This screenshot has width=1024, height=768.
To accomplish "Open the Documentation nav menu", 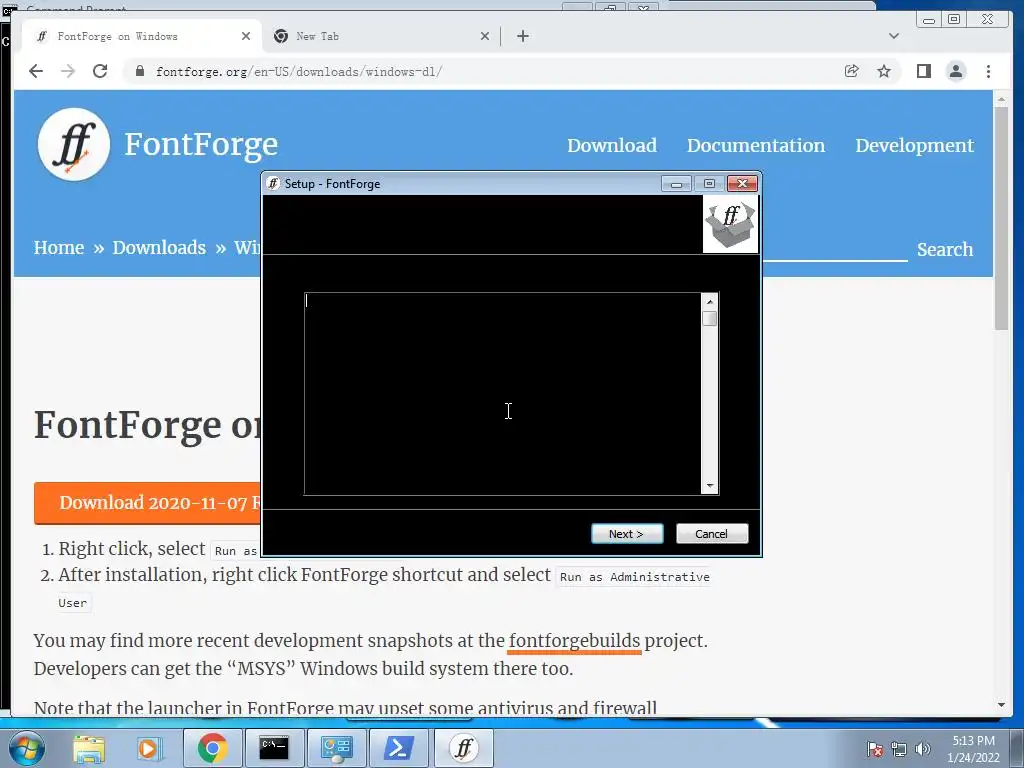I will 756,145.
